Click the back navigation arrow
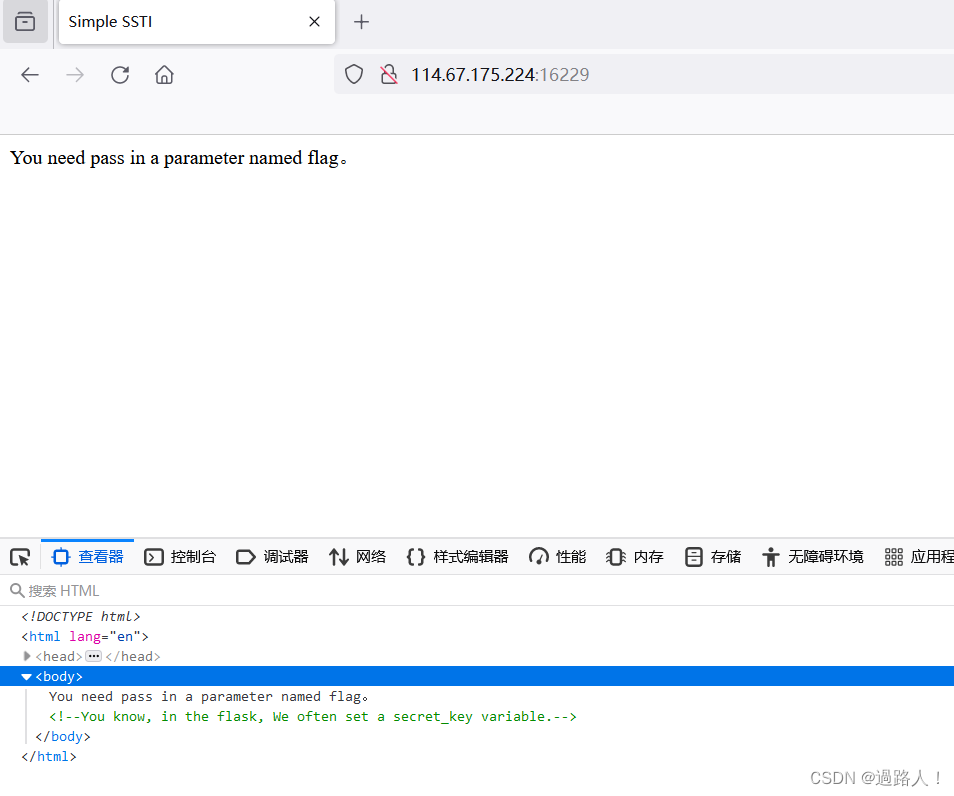The image size is (954, 796). 30,74
